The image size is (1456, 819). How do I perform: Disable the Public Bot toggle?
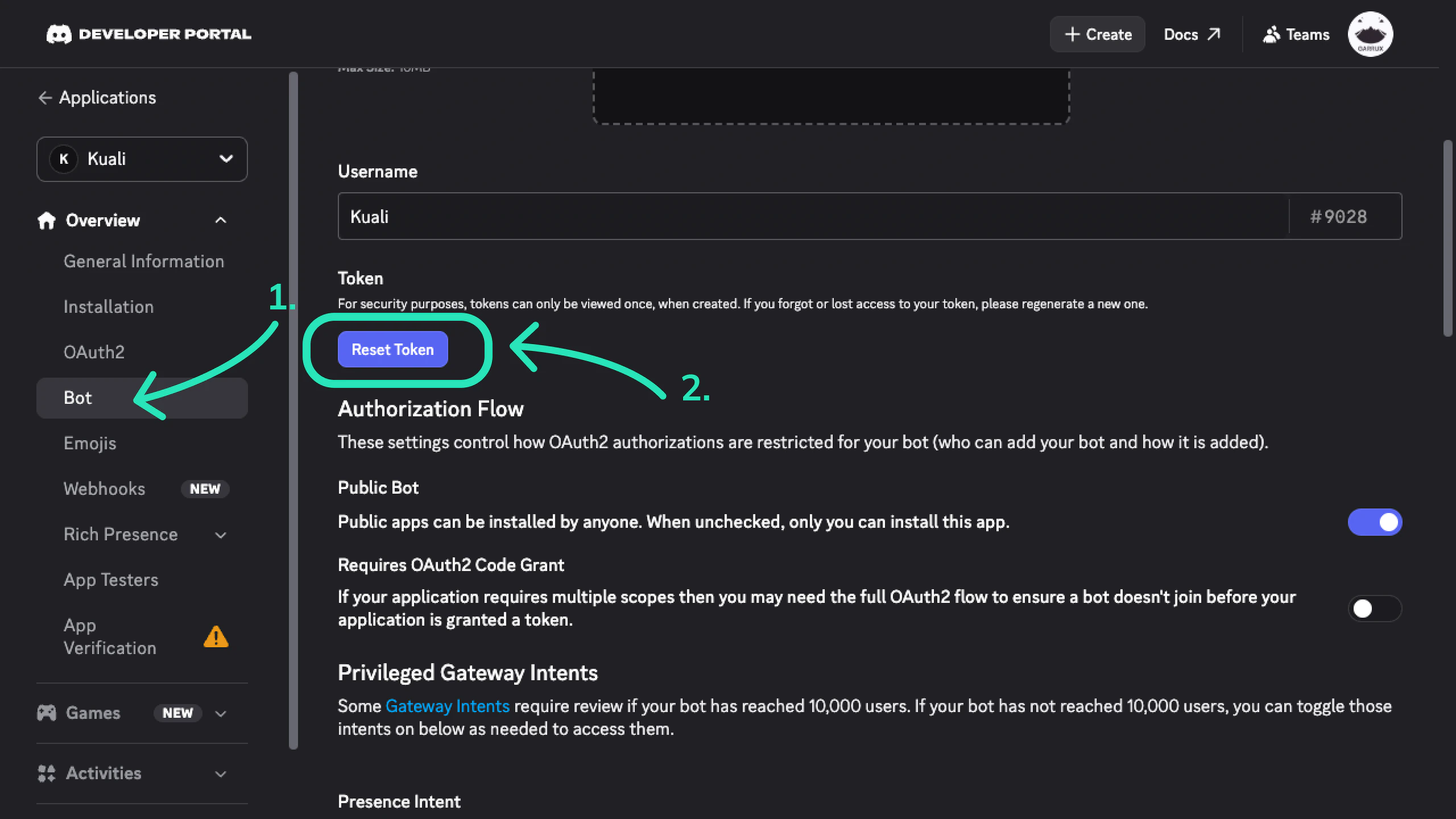1375,522
